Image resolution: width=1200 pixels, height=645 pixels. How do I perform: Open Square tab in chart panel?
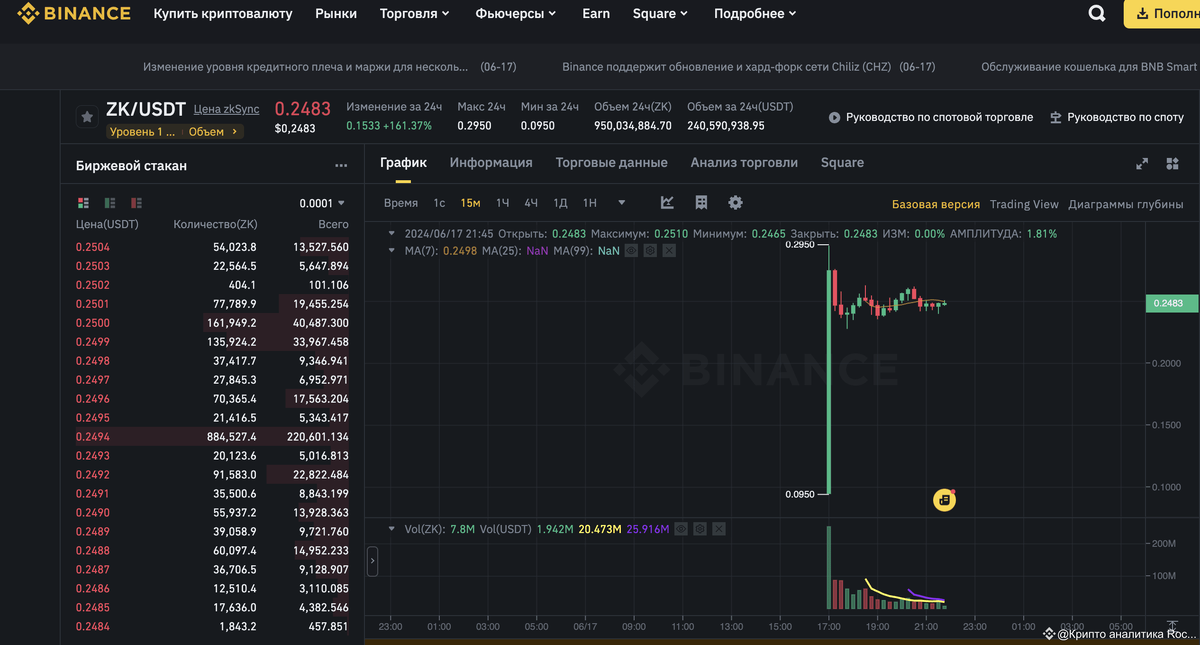[842, 163]
